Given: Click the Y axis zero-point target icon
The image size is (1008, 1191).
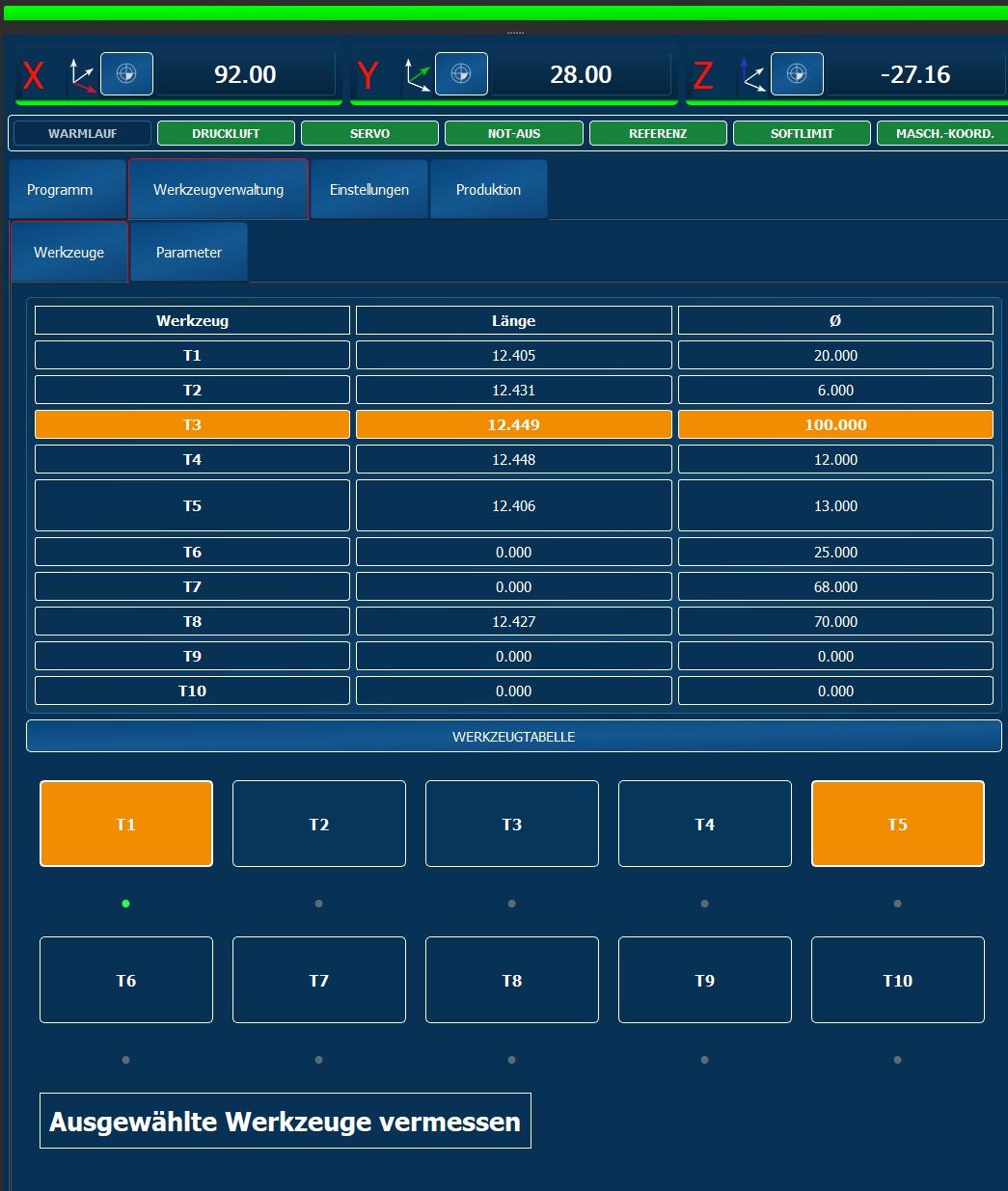Looking at the screenshot, I should 461,74.
